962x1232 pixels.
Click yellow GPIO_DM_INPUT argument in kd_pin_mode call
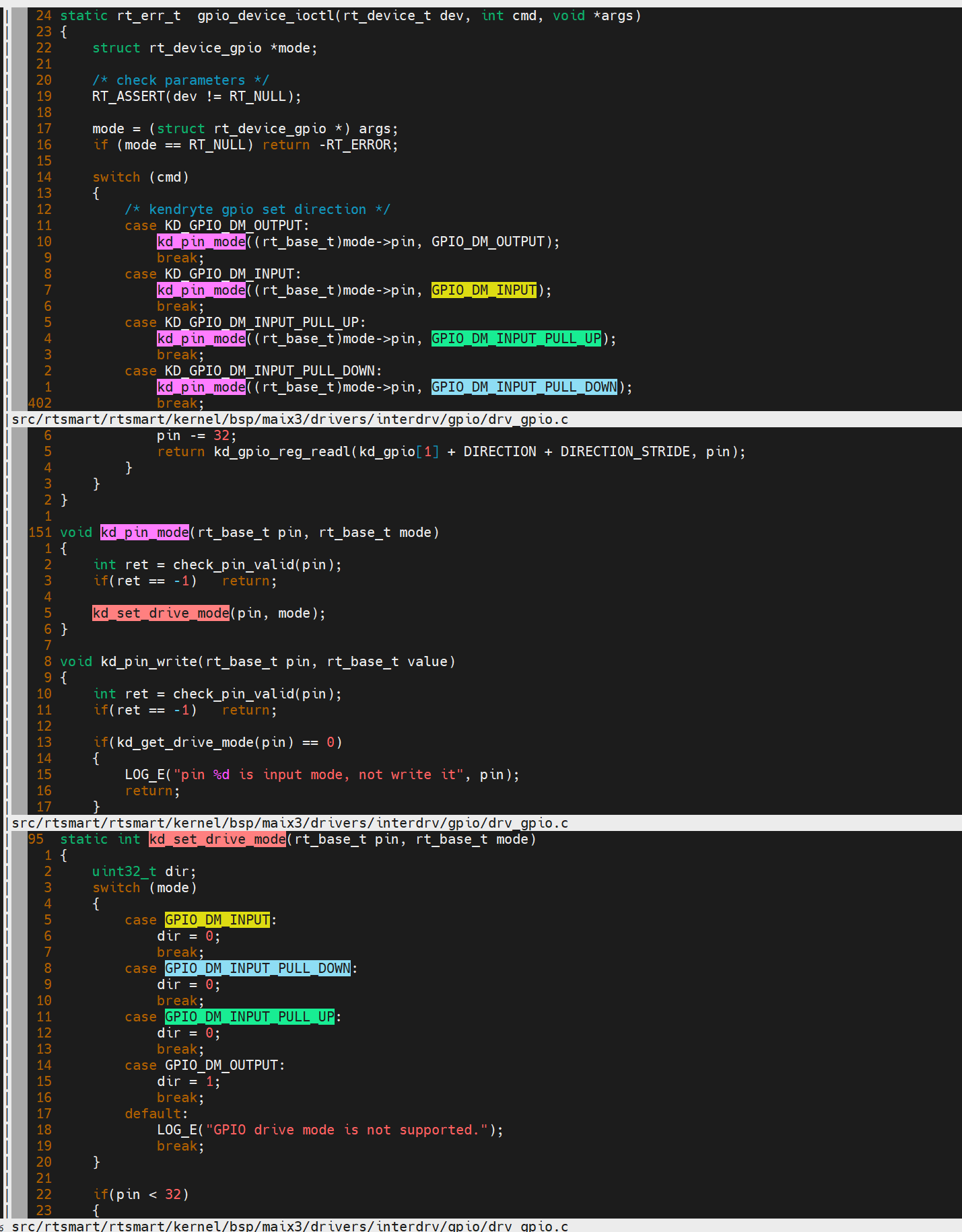484,290
